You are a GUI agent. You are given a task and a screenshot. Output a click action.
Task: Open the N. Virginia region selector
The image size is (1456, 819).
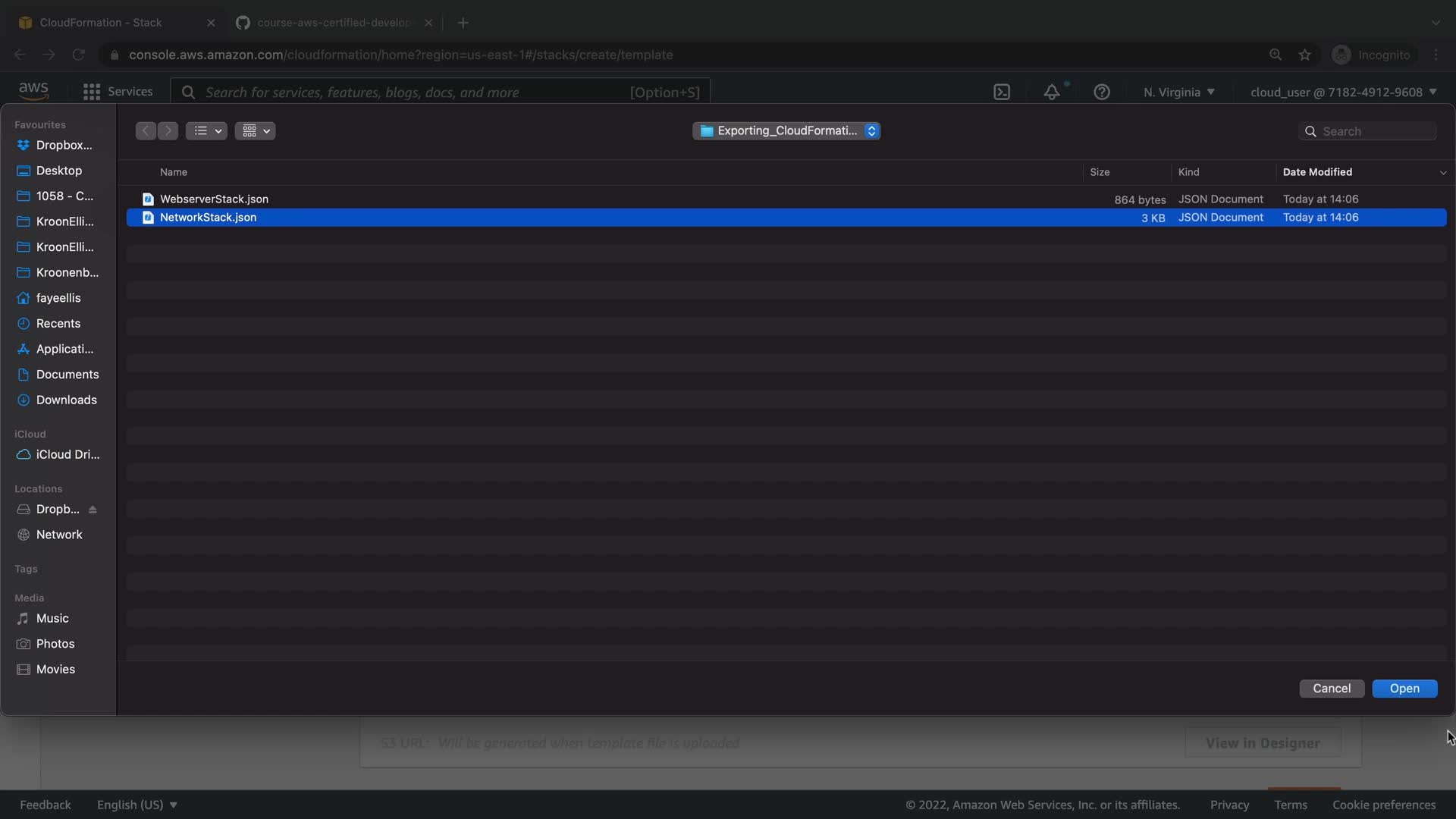(x=1179, y=93)
